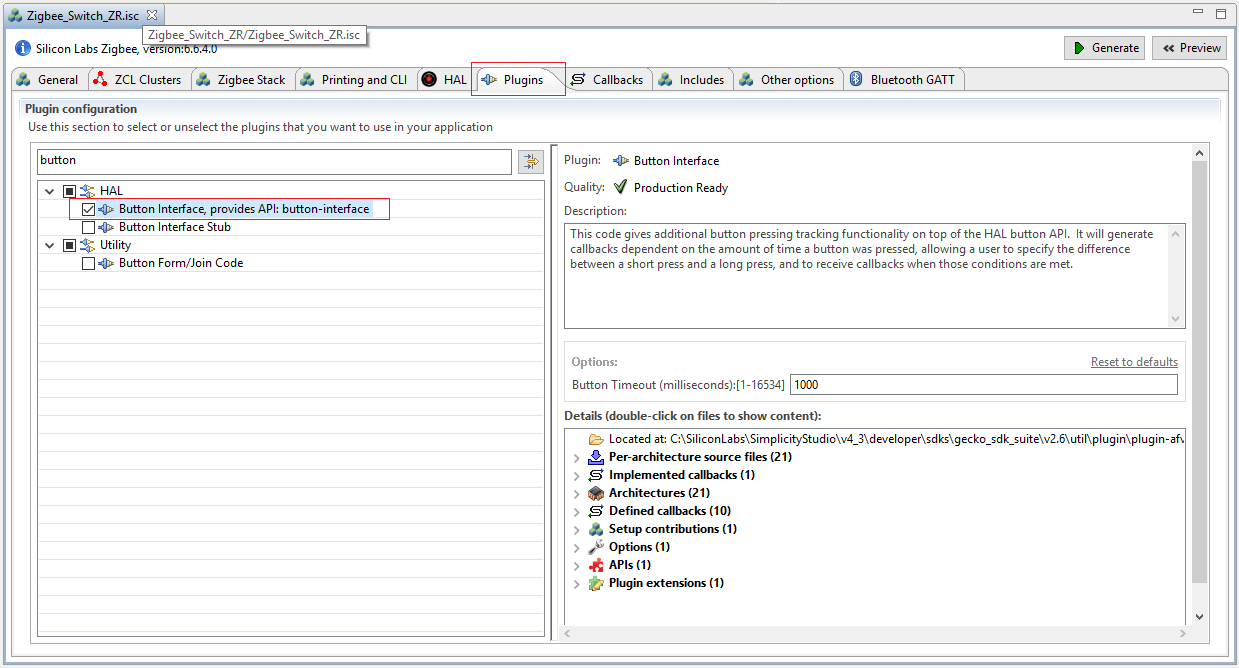Close the Zigbee_Switch_ZR.isc editor tab

coord(152,15)
